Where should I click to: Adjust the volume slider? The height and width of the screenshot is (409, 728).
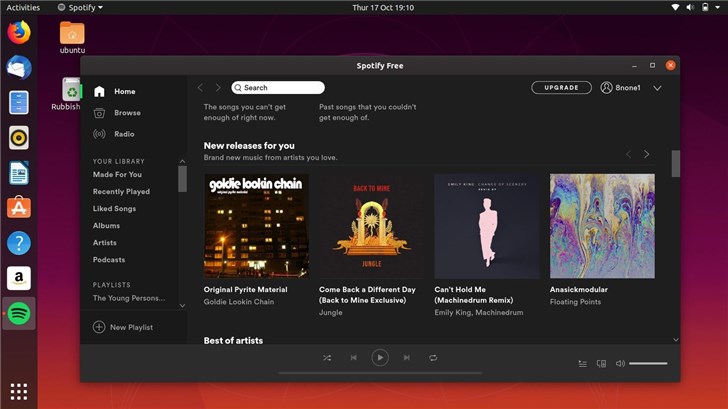coord(648,364)
